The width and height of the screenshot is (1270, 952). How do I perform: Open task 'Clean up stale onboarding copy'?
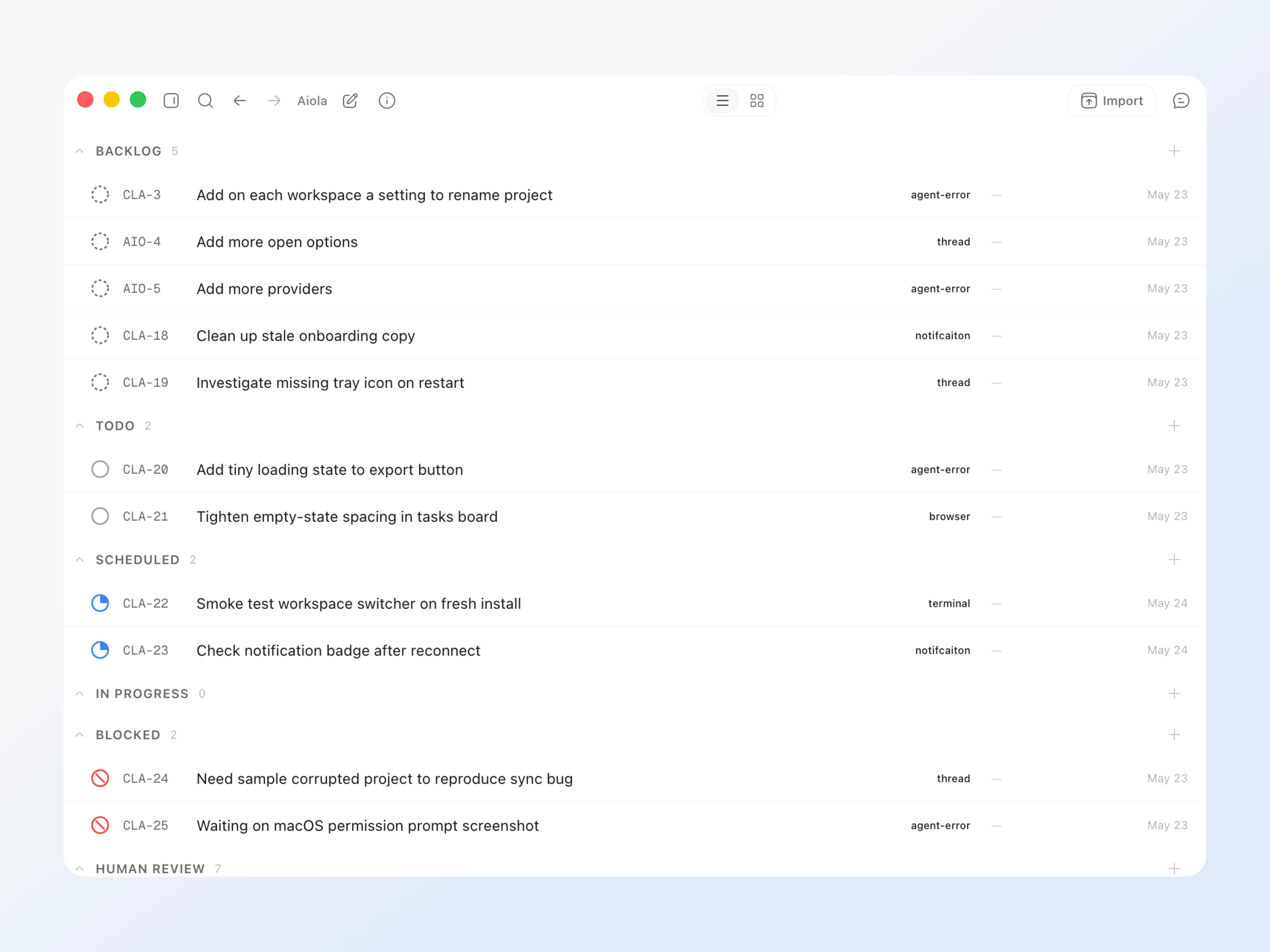(305, 336)
